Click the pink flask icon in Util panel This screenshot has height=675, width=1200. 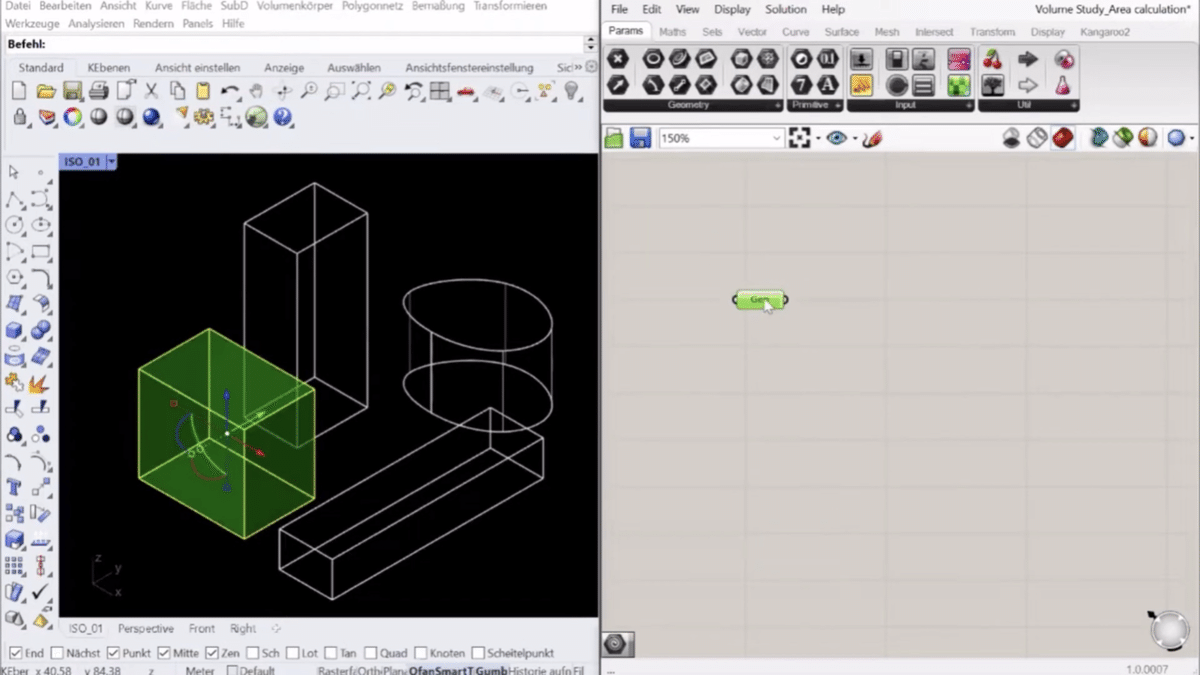(x=1064, y=86)
